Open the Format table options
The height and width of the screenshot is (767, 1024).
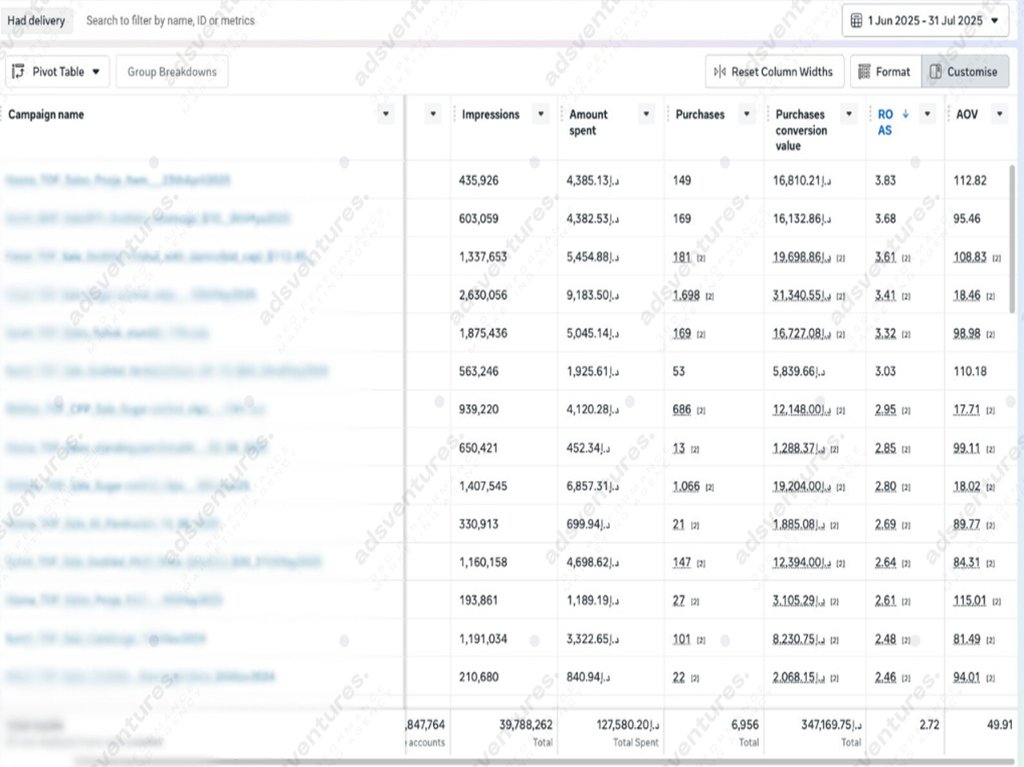(884, 72)
